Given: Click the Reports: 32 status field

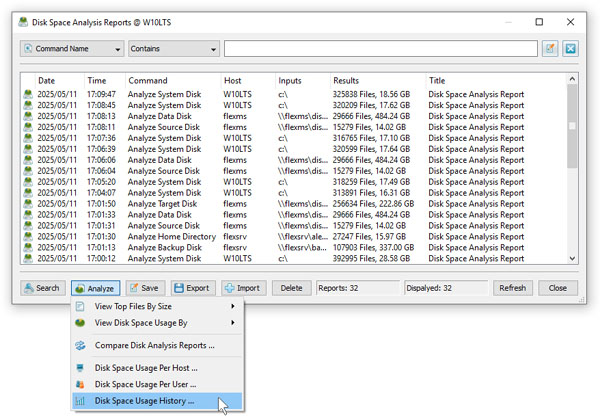Looking at the screenshot, I should pos(358,288).
